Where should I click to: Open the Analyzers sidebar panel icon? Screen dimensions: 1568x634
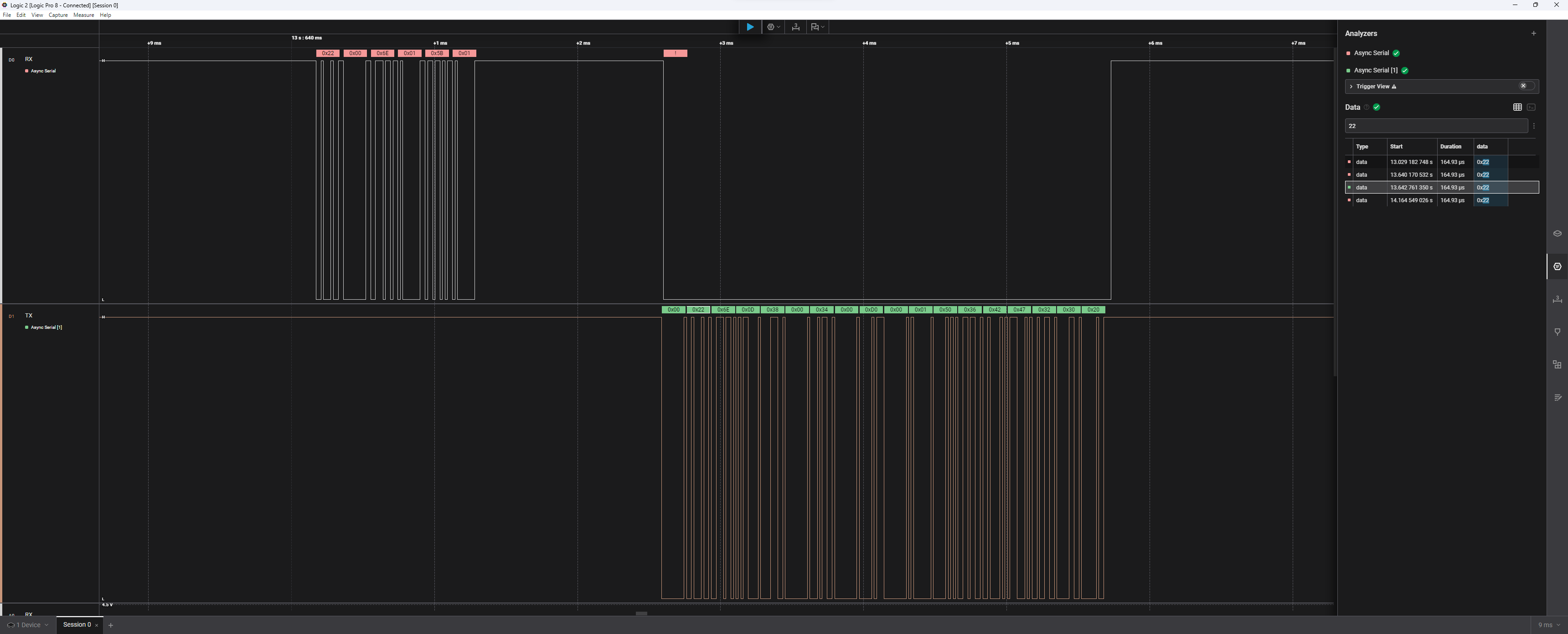point(1557,266)
